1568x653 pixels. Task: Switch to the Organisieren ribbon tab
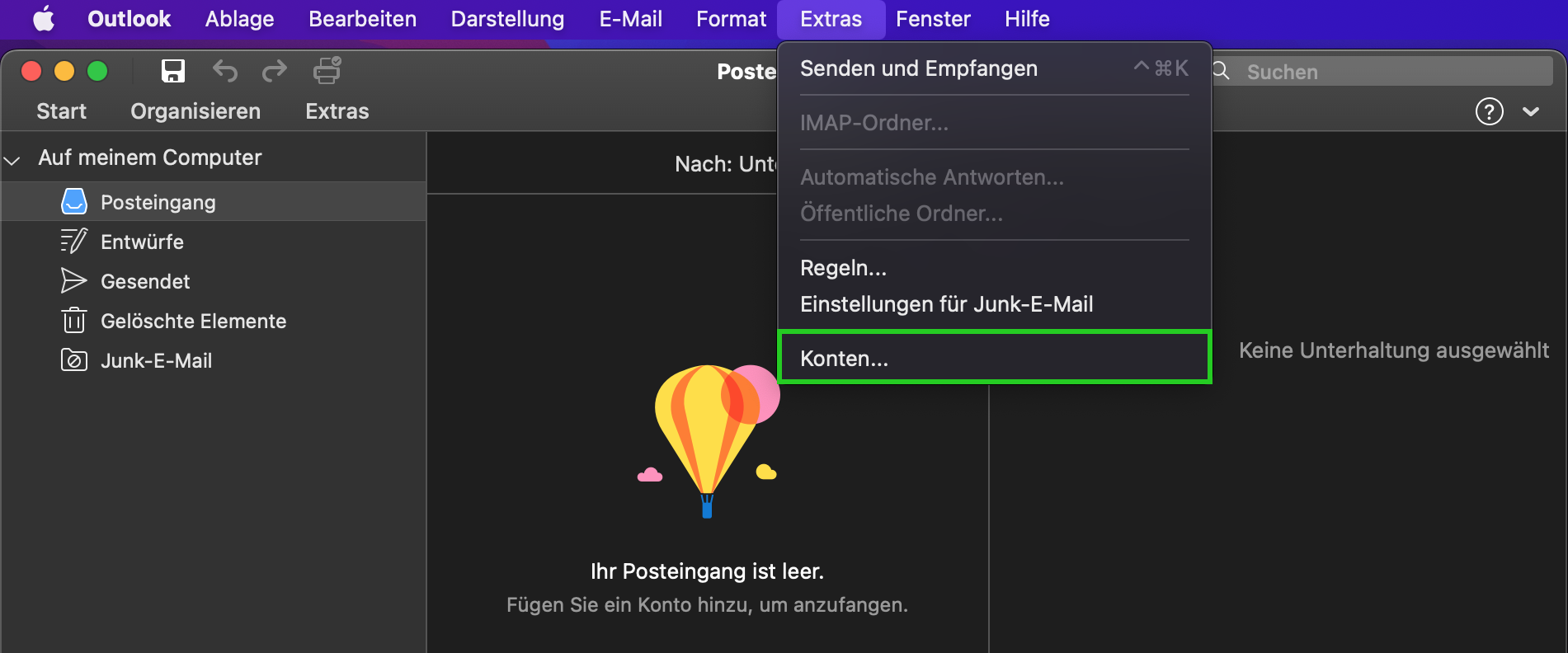[195, 111]
